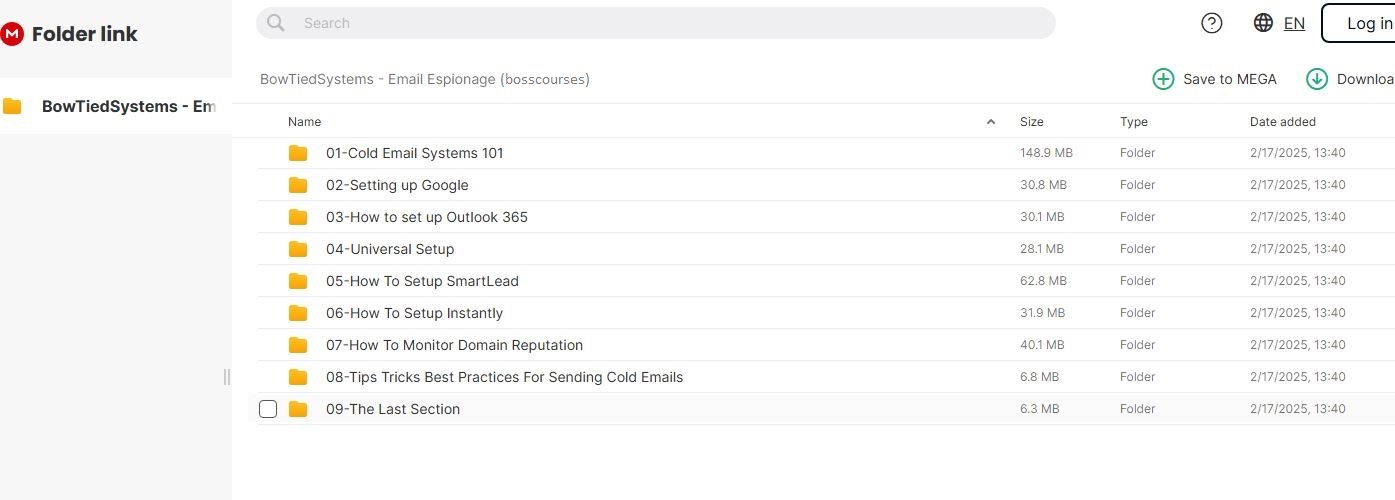Sort files by Type column header
The image size is (1395, 500).
[1134, 122]
